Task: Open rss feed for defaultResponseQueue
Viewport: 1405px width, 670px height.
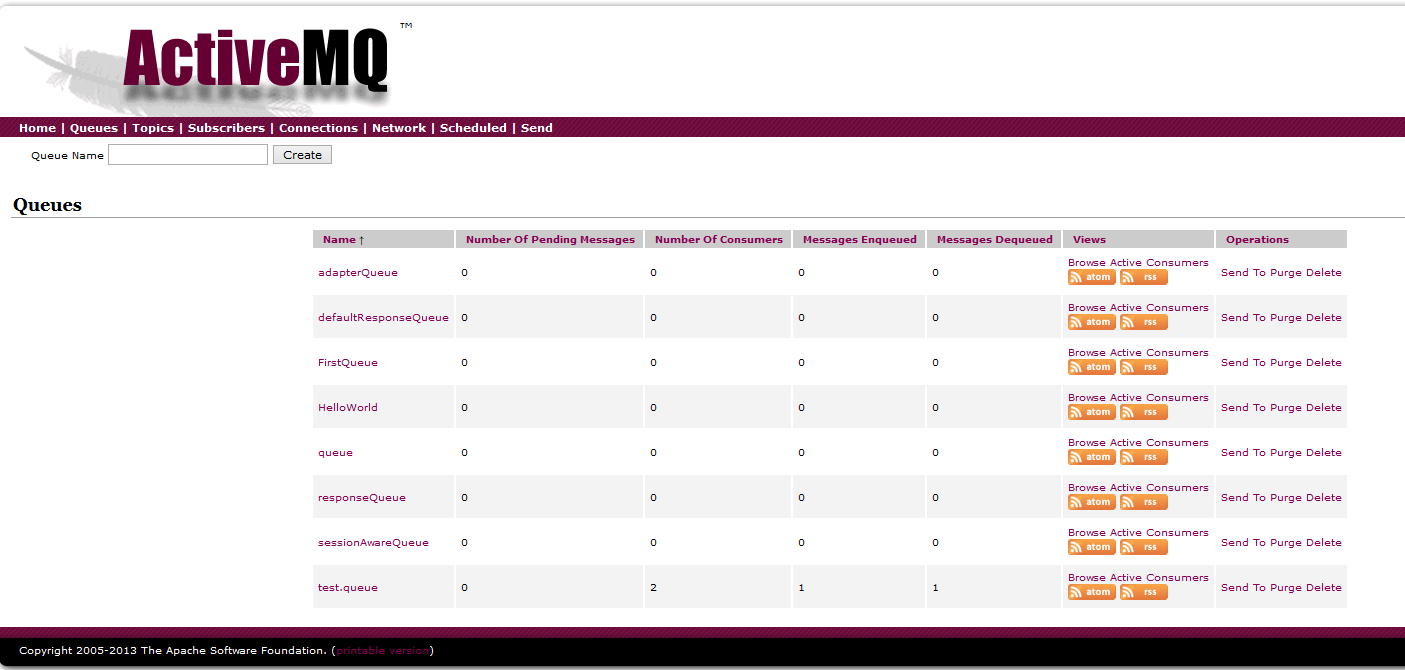Action: 1143,322
